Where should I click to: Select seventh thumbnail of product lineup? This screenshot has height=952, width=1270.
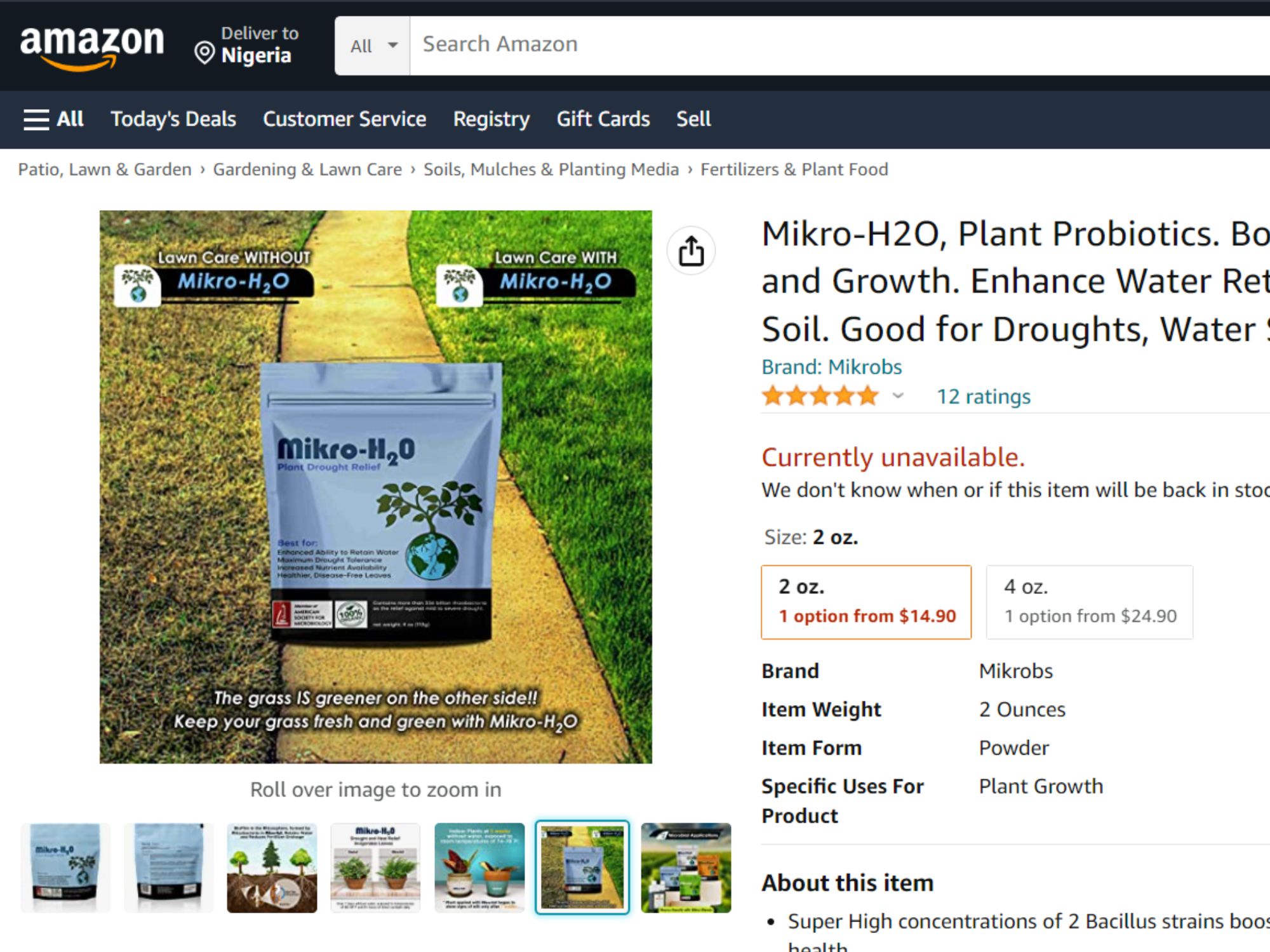[x=686, y=868]
